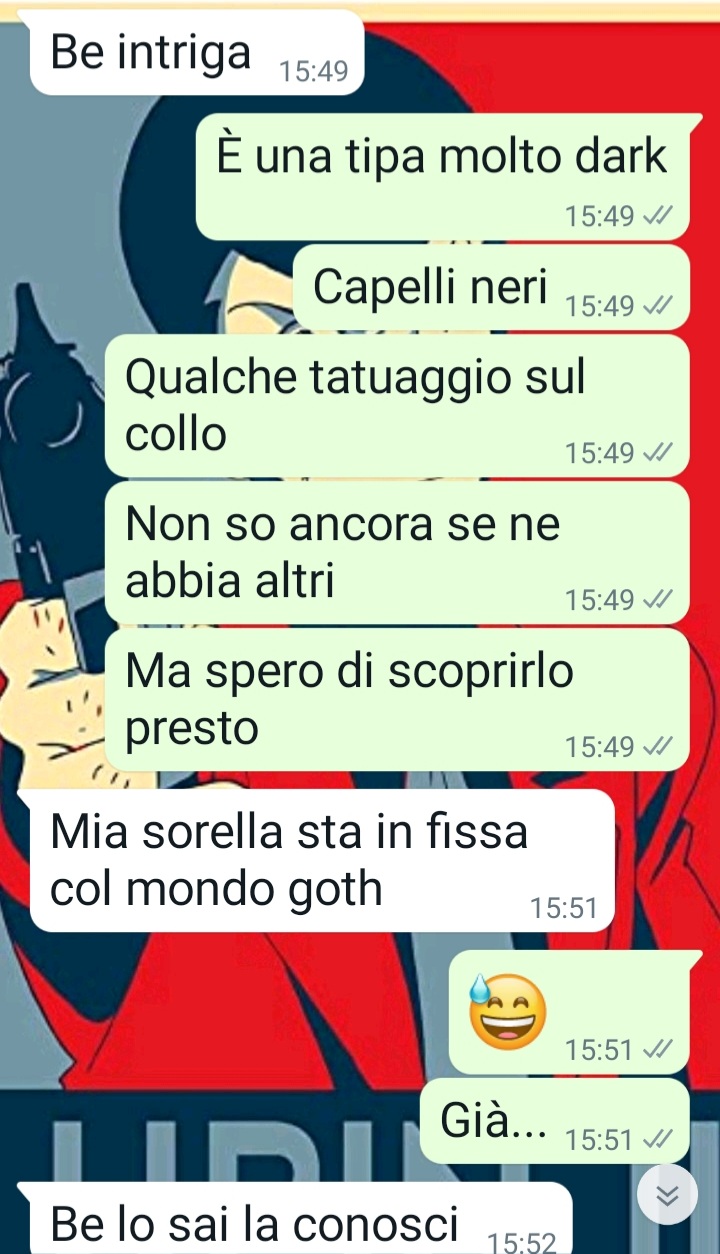720x1254 pixels.
Task: Tap read checkmarks on the emoji message
Action: tap(658, 1050)
